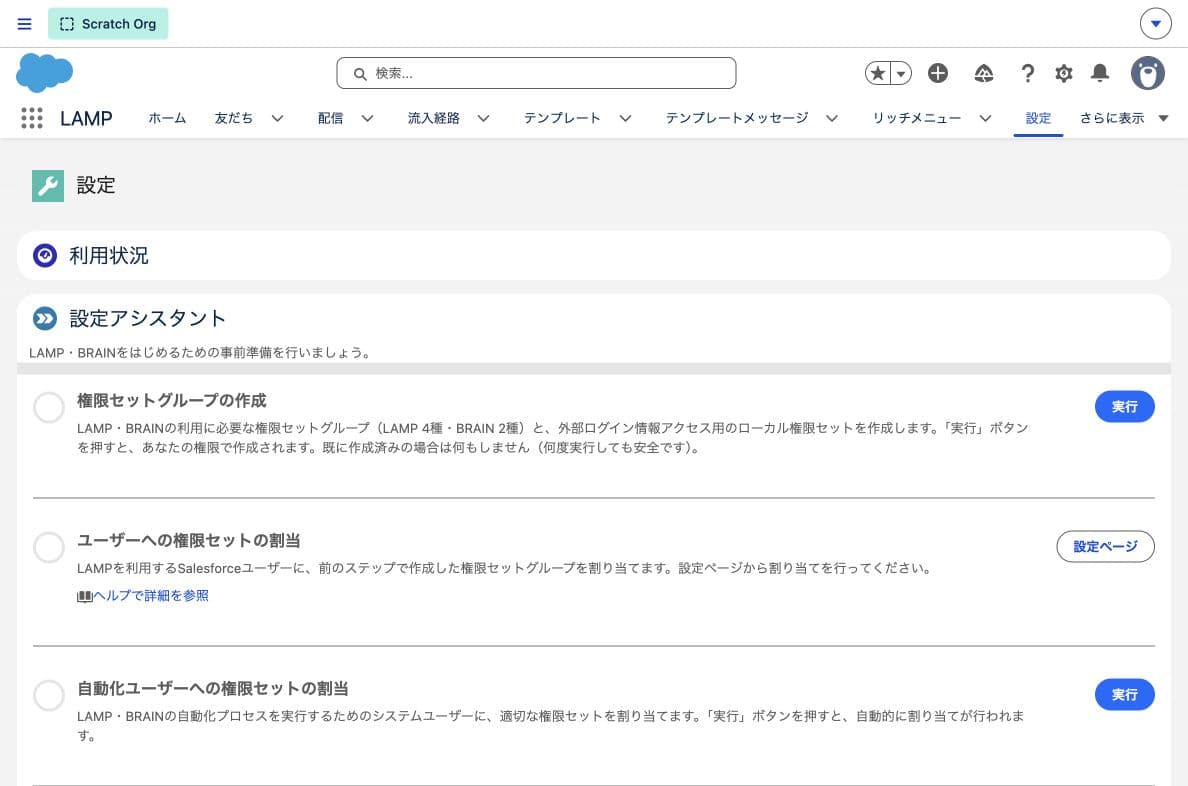Open the 配信 tab
The height and width of the screenshot is (786, 1188).
[330, 118]
